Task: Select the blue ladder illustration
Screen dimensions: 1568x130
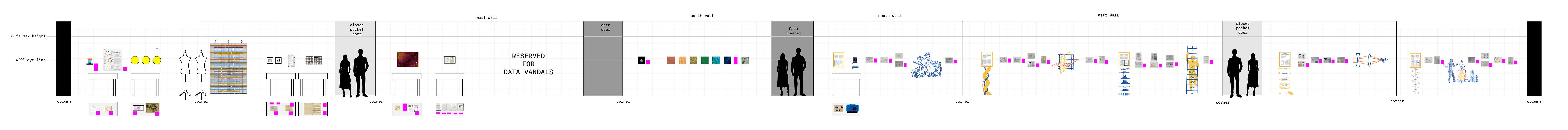Action: pyautogui.click(x=1192, y=70)
